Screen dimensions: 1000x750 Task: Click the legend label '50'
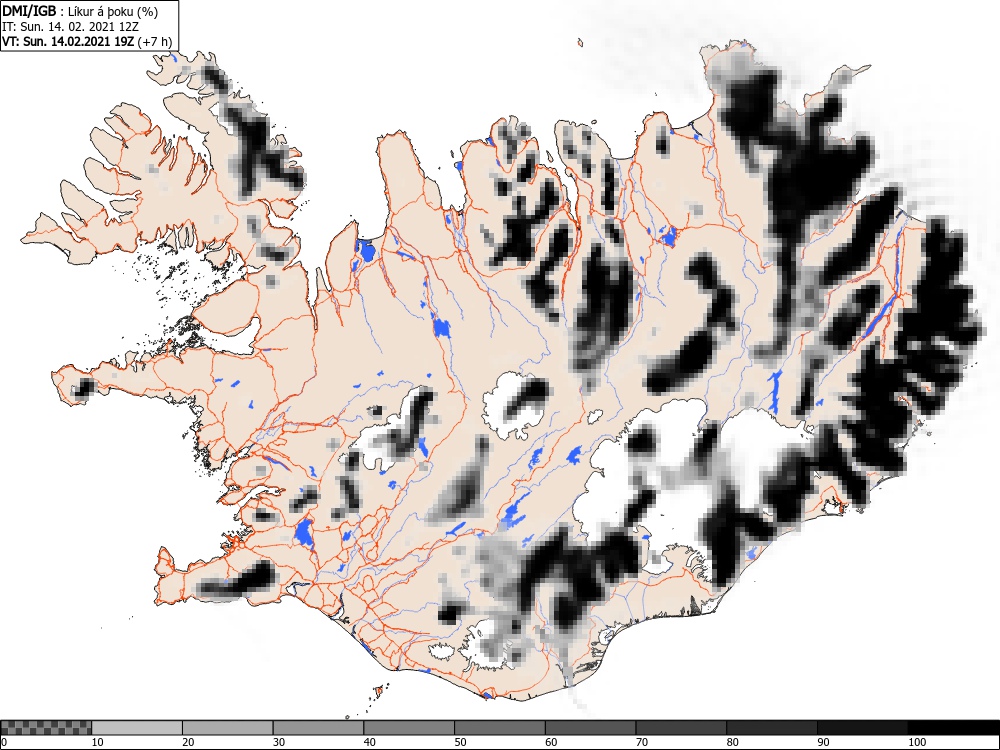point(460,742)
